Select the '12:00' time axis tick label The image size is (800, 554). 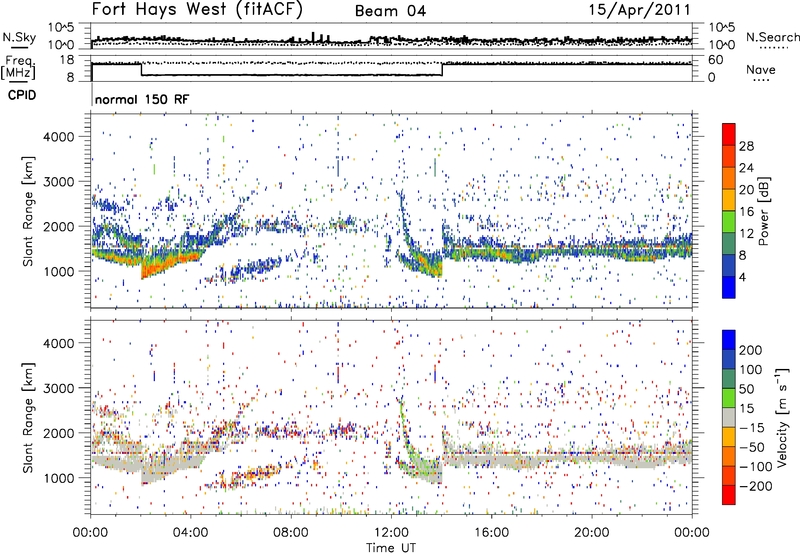coord(391,533)
